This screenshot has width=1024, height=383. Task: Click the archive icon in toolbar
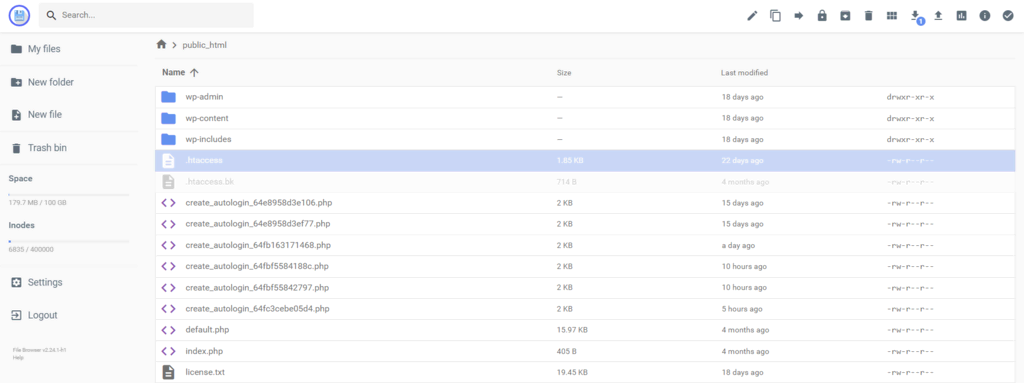(x=845, y=16)
